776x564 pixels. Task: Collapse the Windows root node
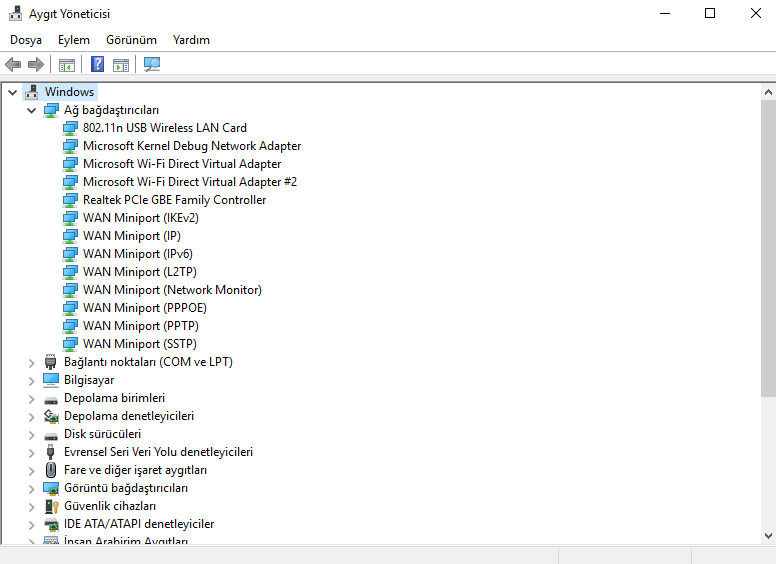(13, 93)
